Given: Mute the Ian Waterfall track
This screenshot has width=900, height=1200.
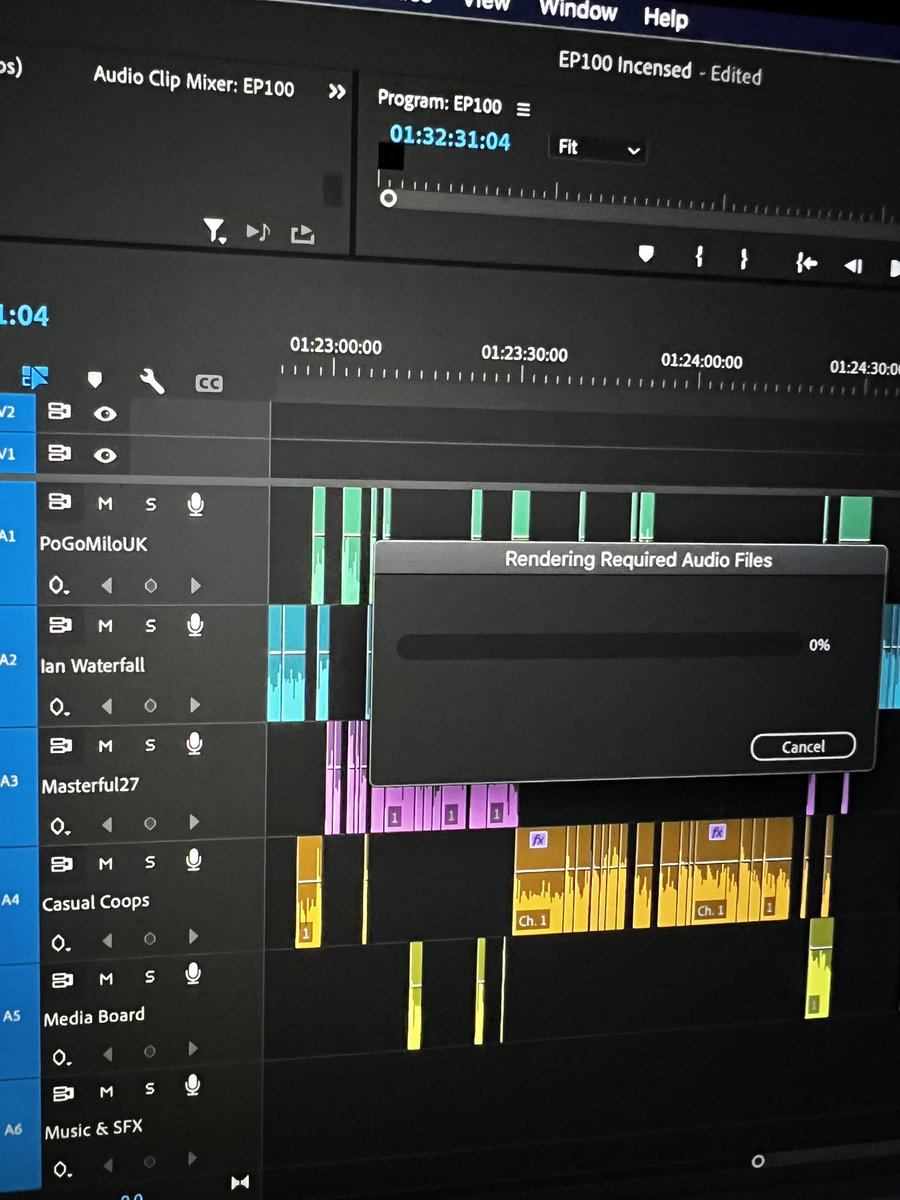Looking at the screenshot, I should pyautogui.click(x=105, y=626).
